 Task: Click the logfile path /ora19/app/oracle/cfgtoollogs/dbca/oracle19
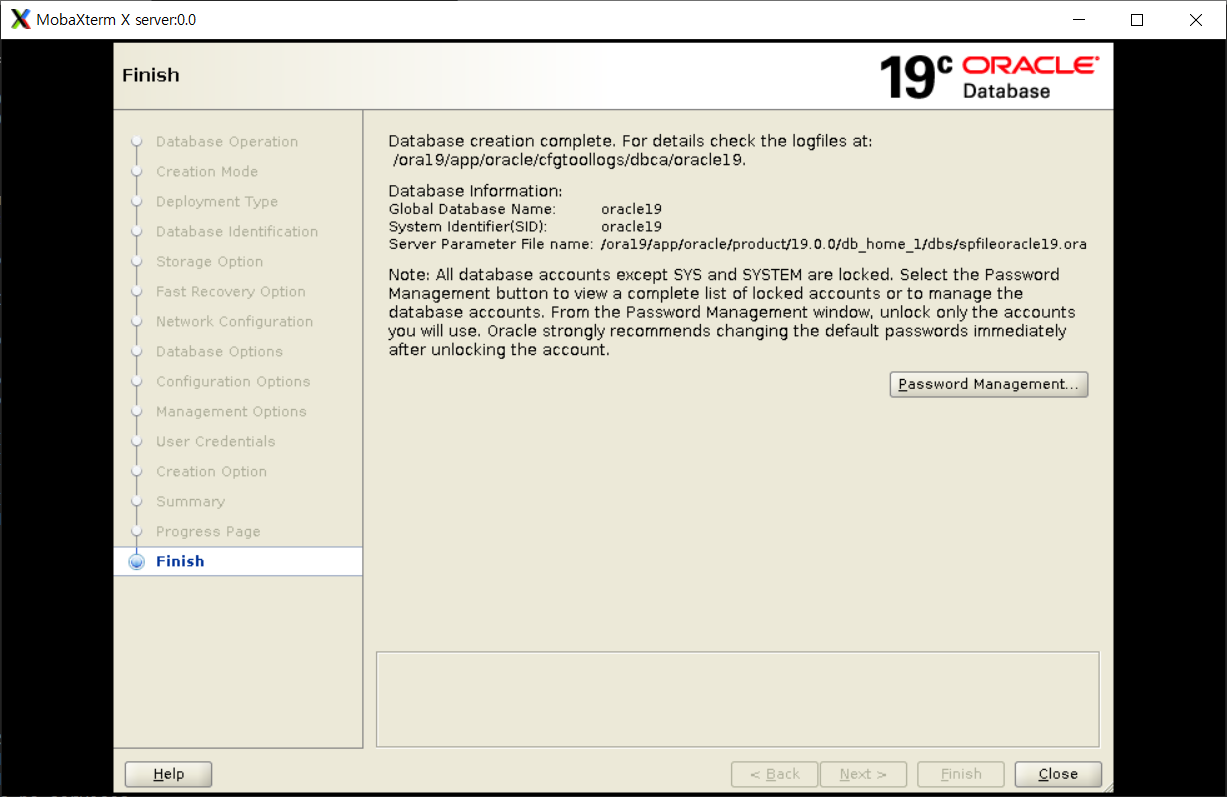pyautogui.click(x=570, y=160)
